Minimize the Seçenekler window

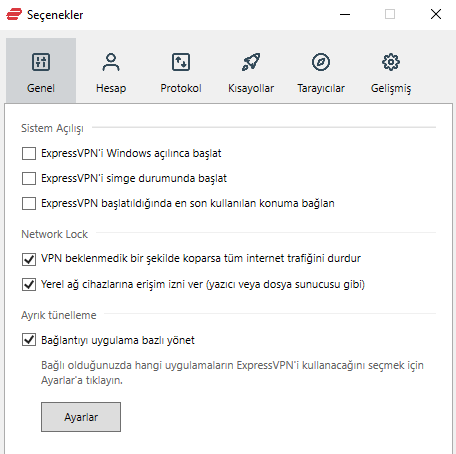click(345, 14)
